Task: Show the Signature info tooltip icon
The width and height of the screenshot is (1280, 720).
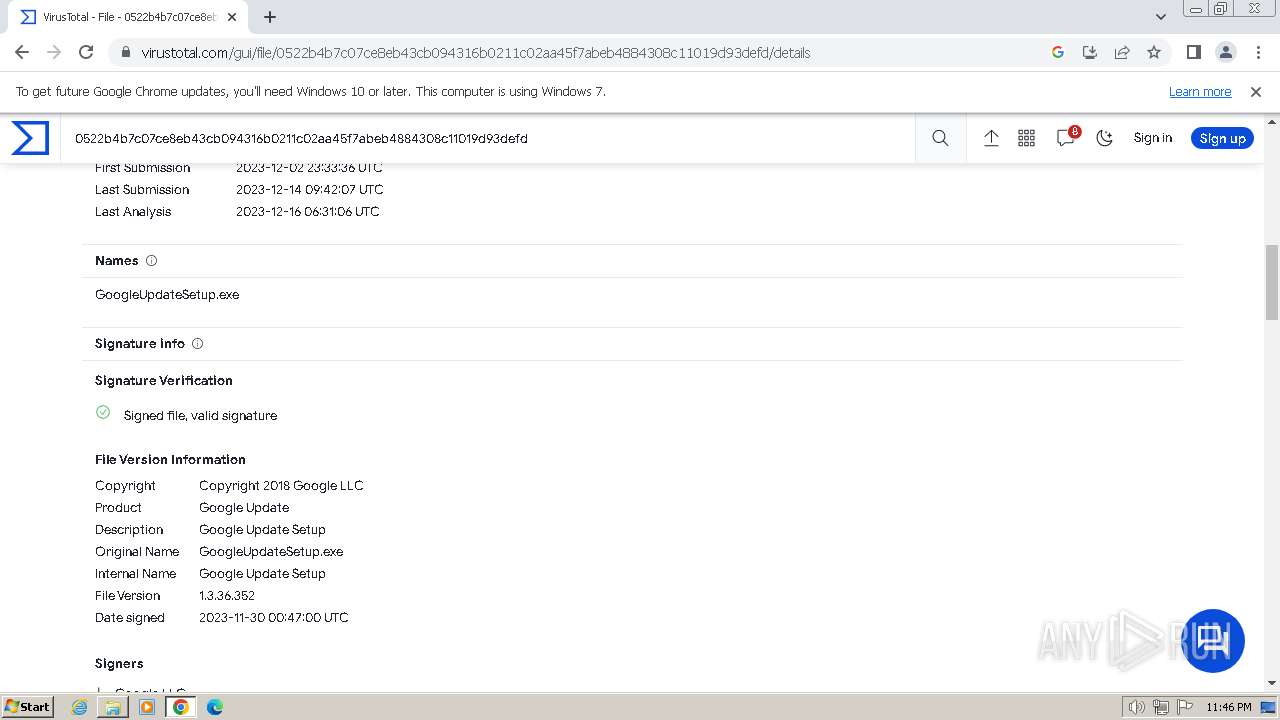Action: (x=197, y=343)
